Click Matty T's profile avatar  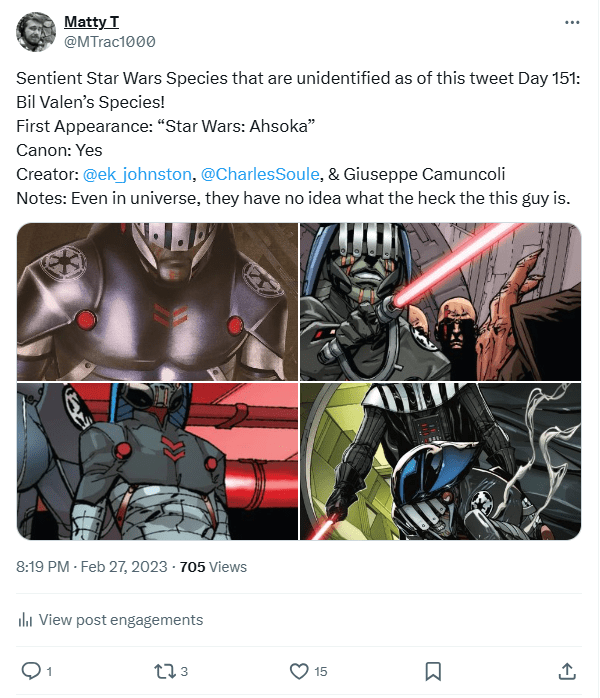pyautogui.click(x=36, y=32)
